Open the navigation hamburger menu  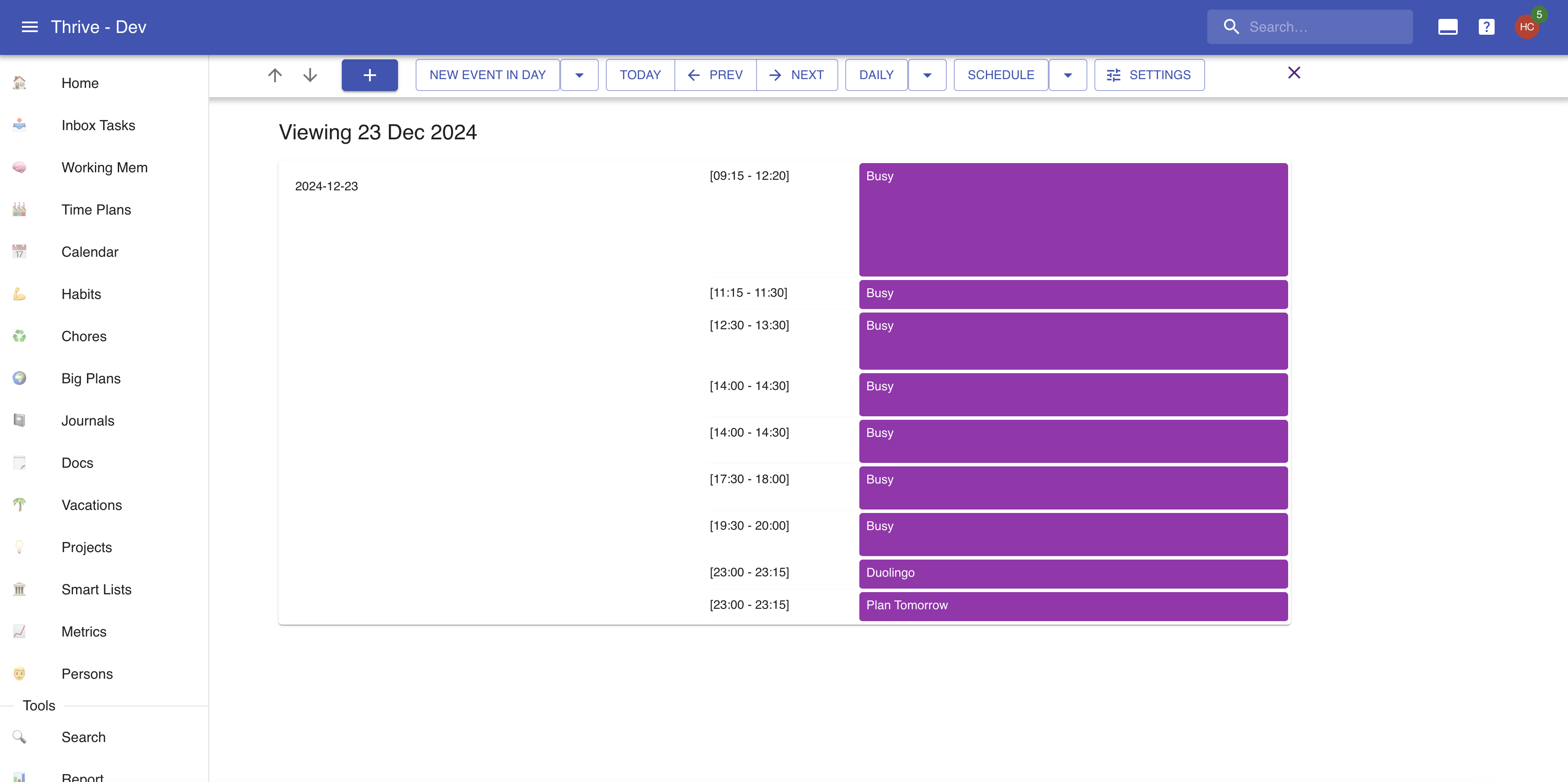point(29,26)
